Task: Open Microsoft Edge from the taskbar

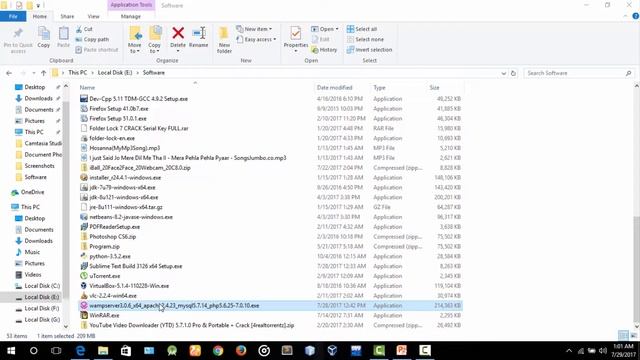Action: click(x=80, y=351)
